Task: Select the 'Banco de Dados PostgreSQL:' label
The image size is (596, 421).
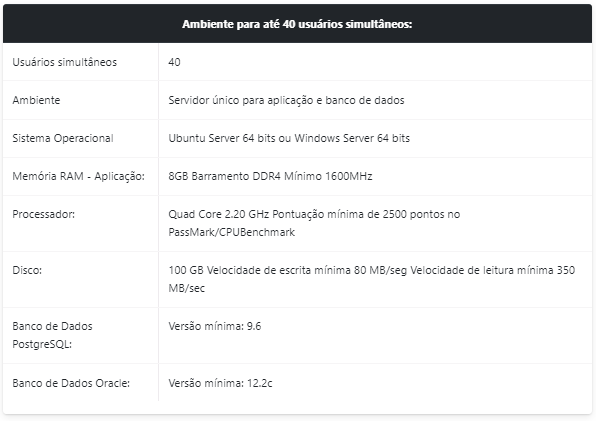Action: tap(52, 335)
